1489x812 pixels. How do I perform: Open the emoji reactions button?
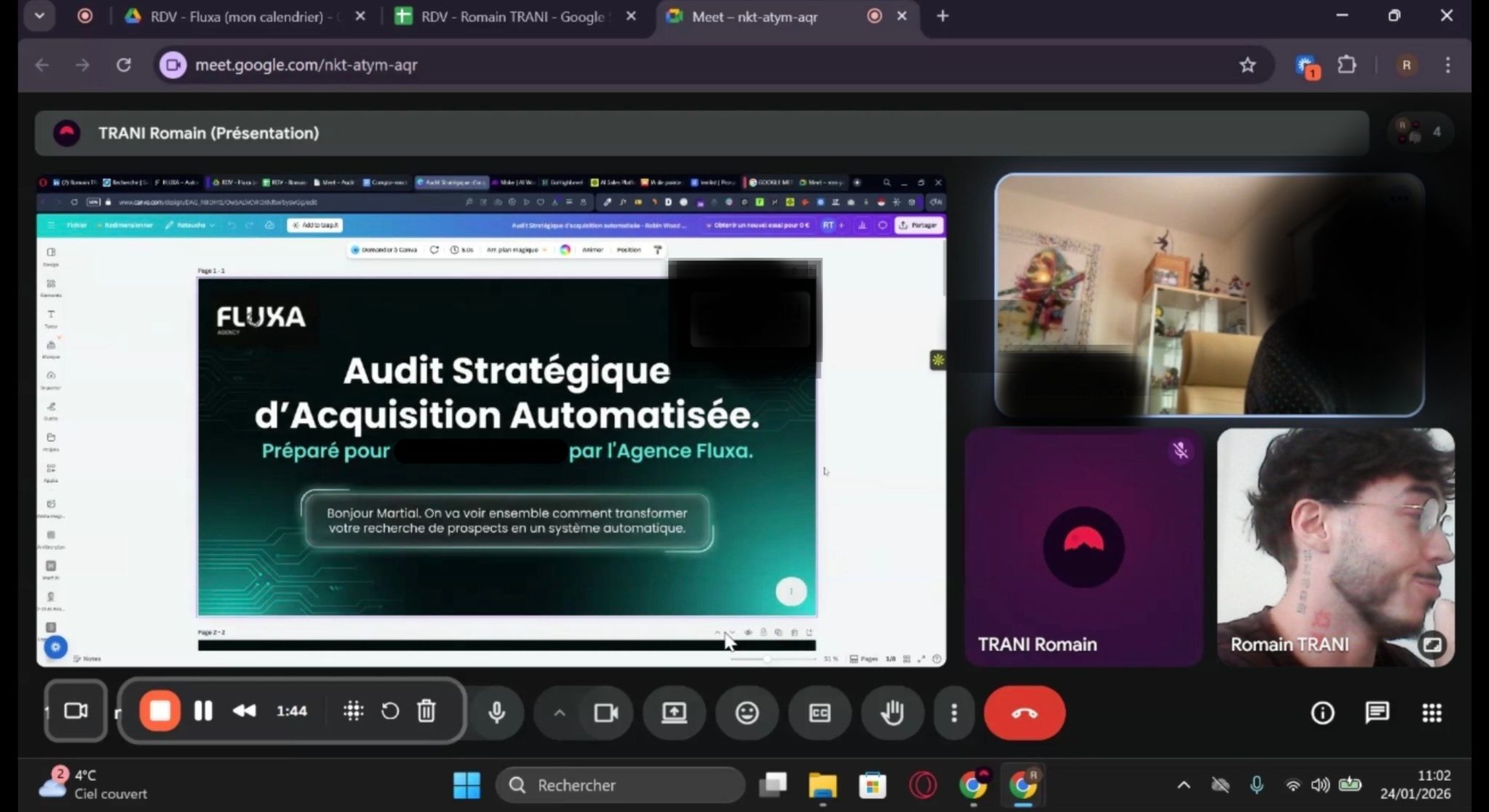(x=747, y=712)
